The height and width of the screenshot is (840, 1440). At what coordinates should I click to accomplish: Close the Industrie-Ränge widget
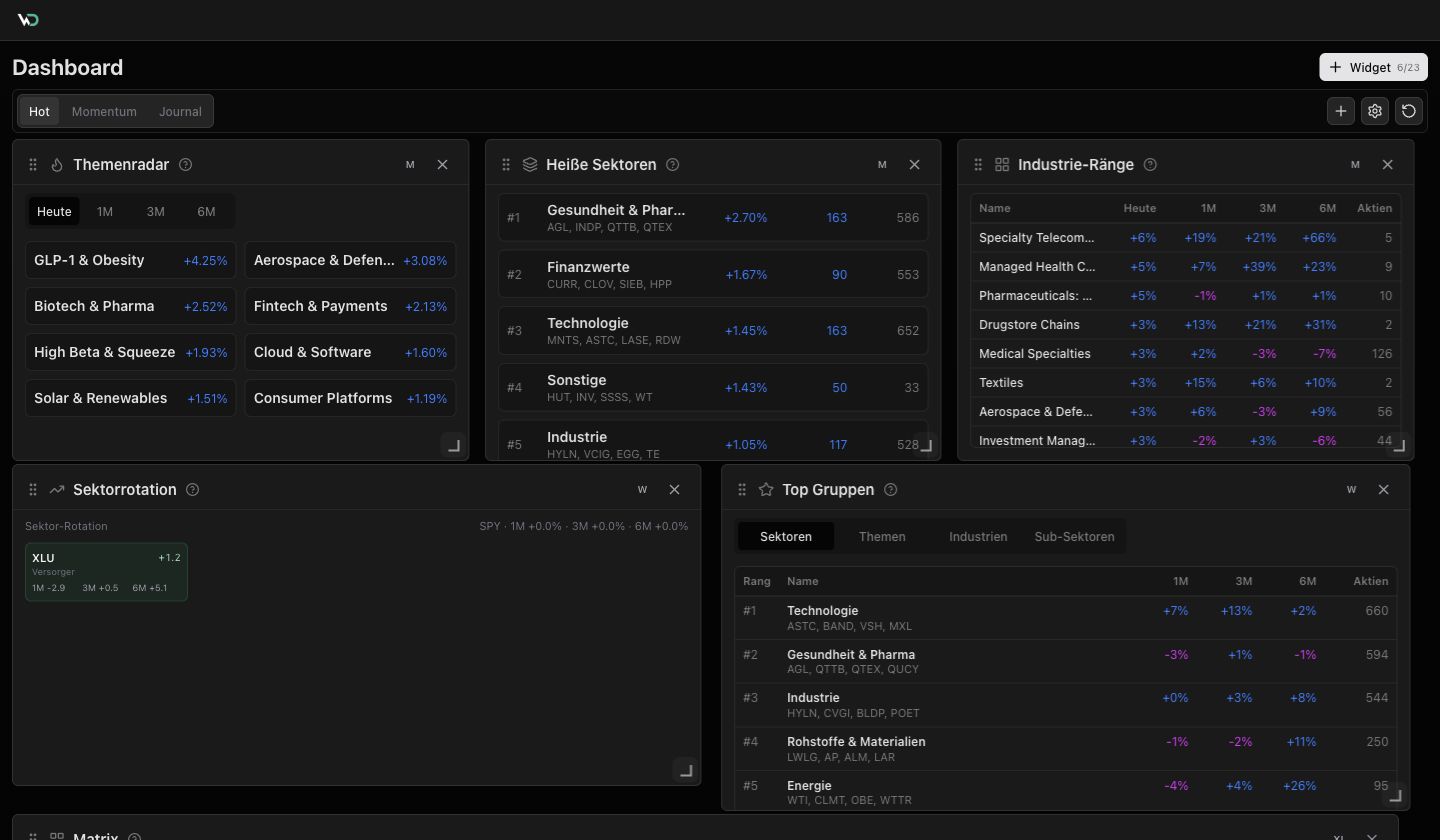(1387, 164)
